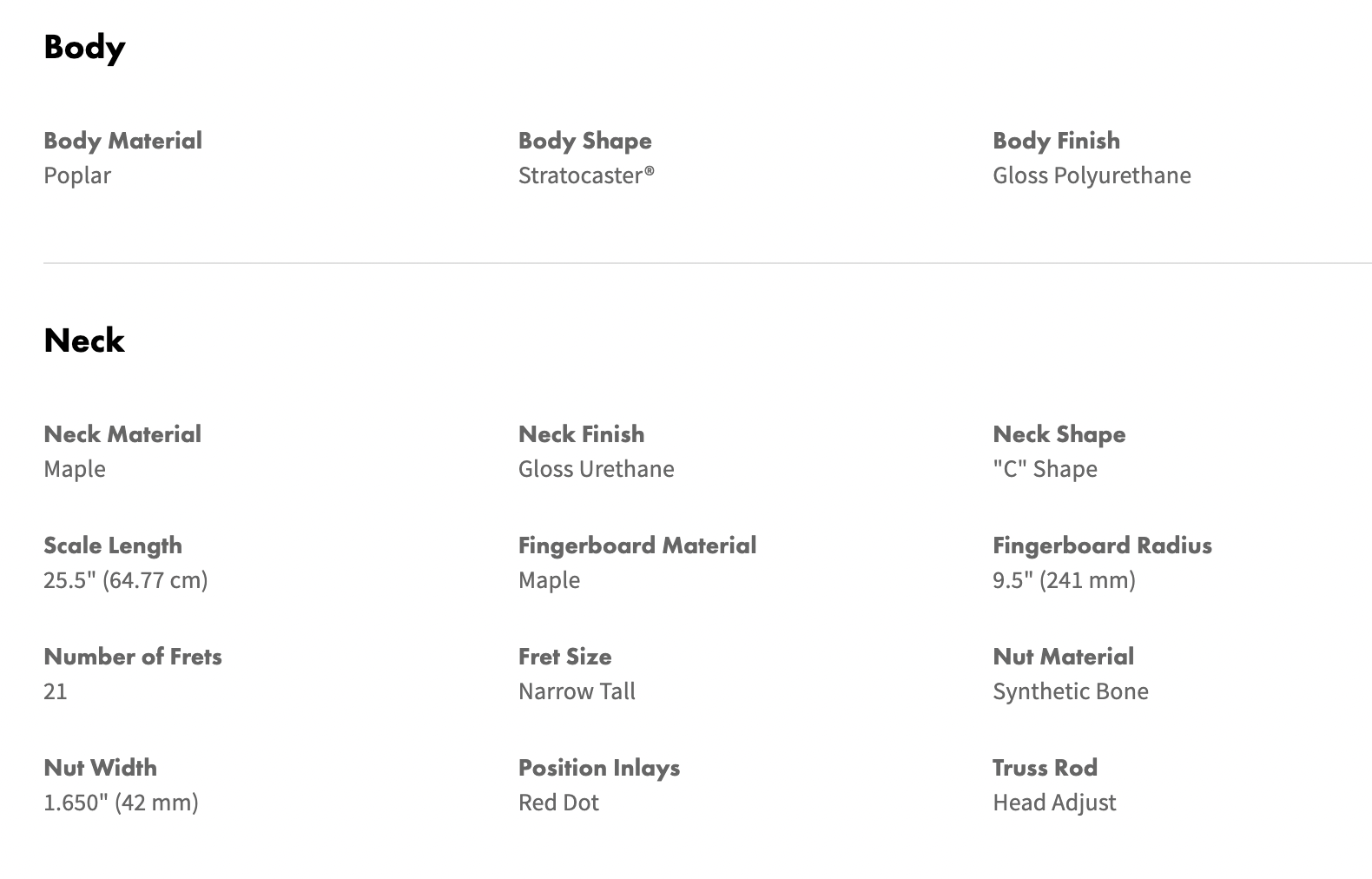Click the Body section heading
The image size is (1372, 879).
click(84, 48)
